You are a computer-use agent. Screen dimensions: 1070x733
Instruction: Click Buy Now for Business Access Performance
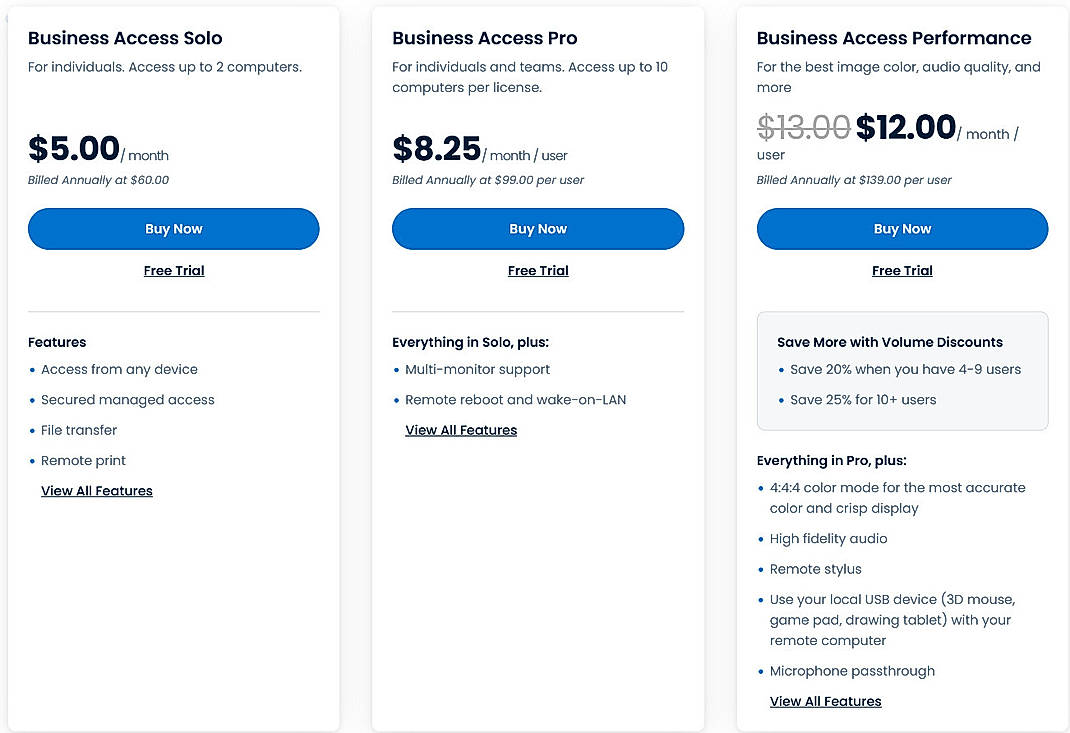coord(902,229)
